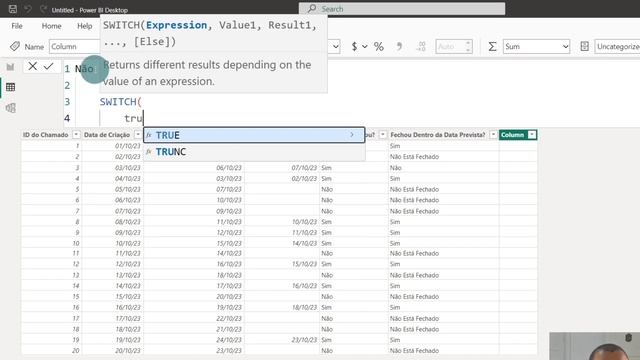Click Não text on formula line 1
Viewport: 640px width, 360px height.
[x=84, y=69]
